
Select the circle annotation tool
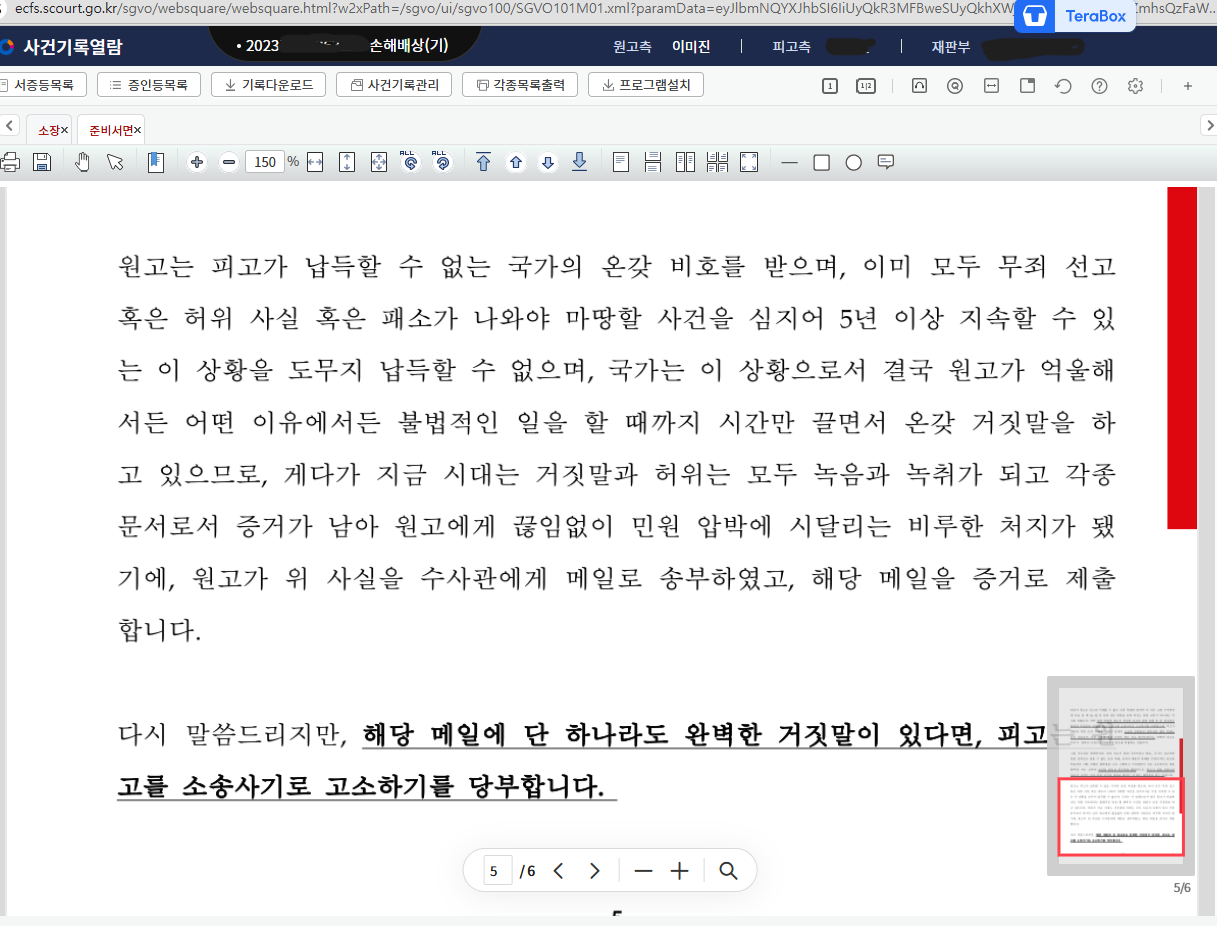click(x=851, y=161)
